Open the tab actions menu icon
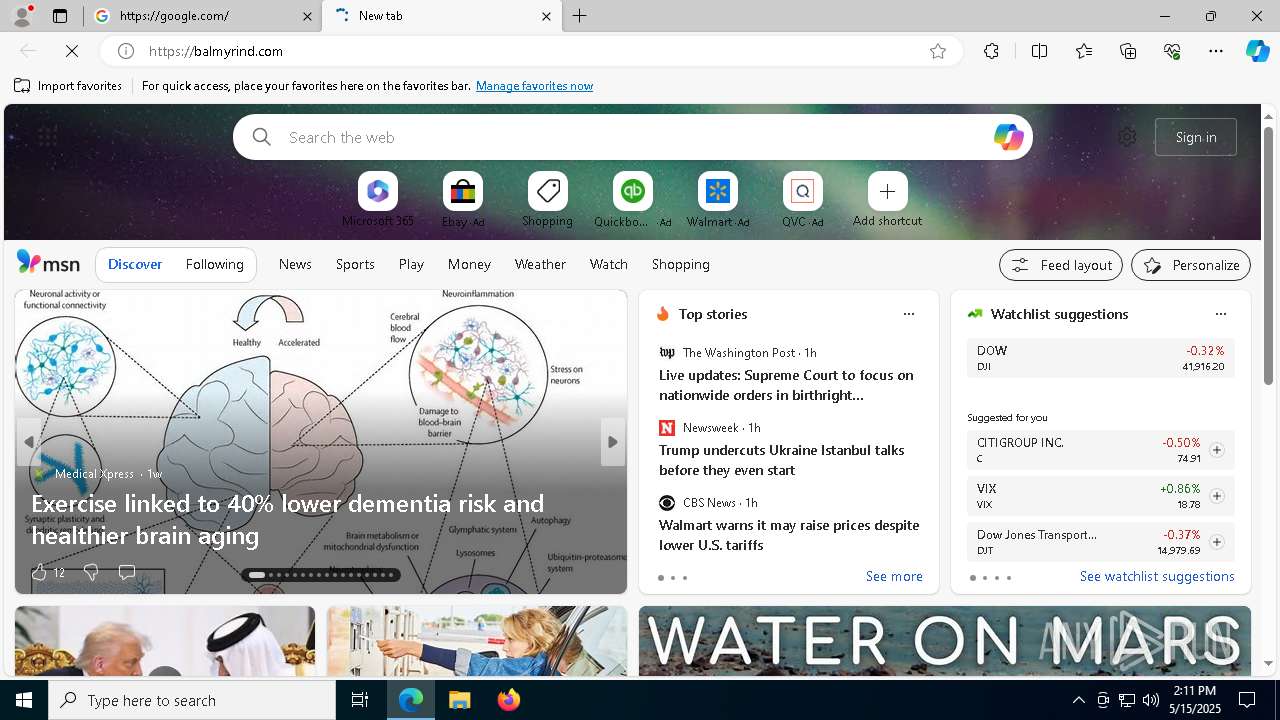This screenshot has height=720, width=1280. (x=60, y=16)
